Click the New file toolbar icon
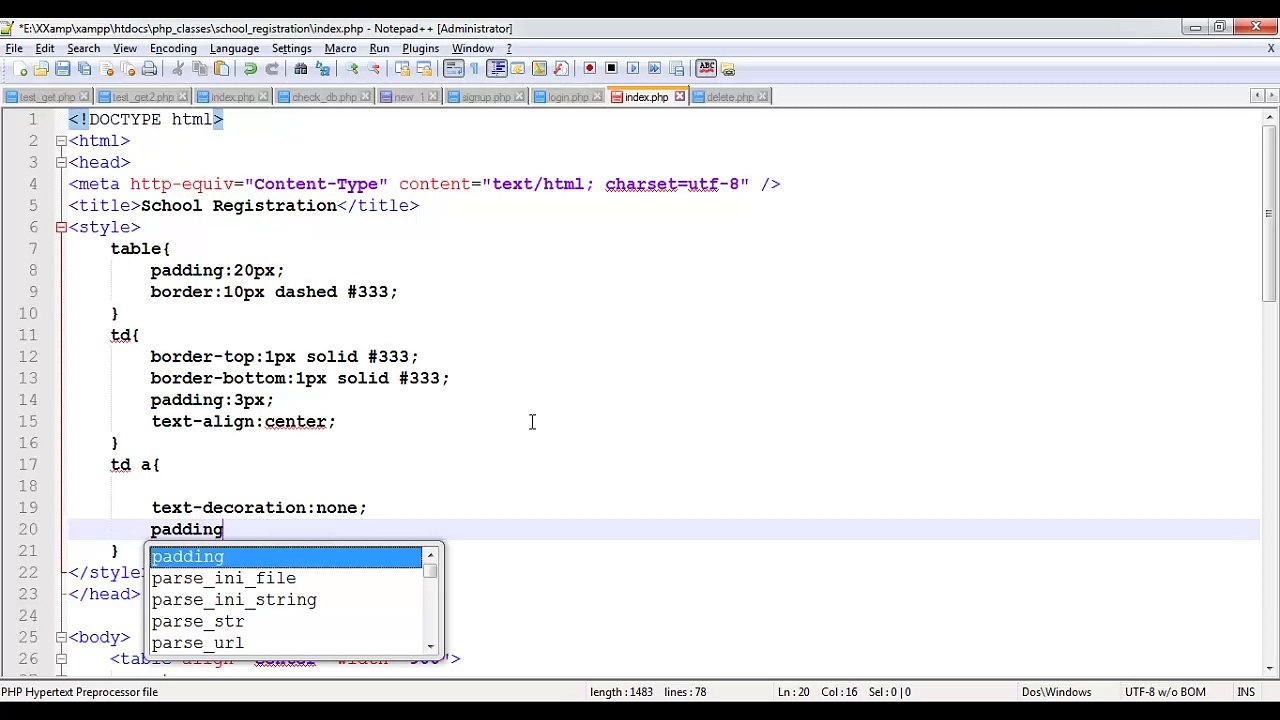Screen dimensions: 1280x720 19,69
